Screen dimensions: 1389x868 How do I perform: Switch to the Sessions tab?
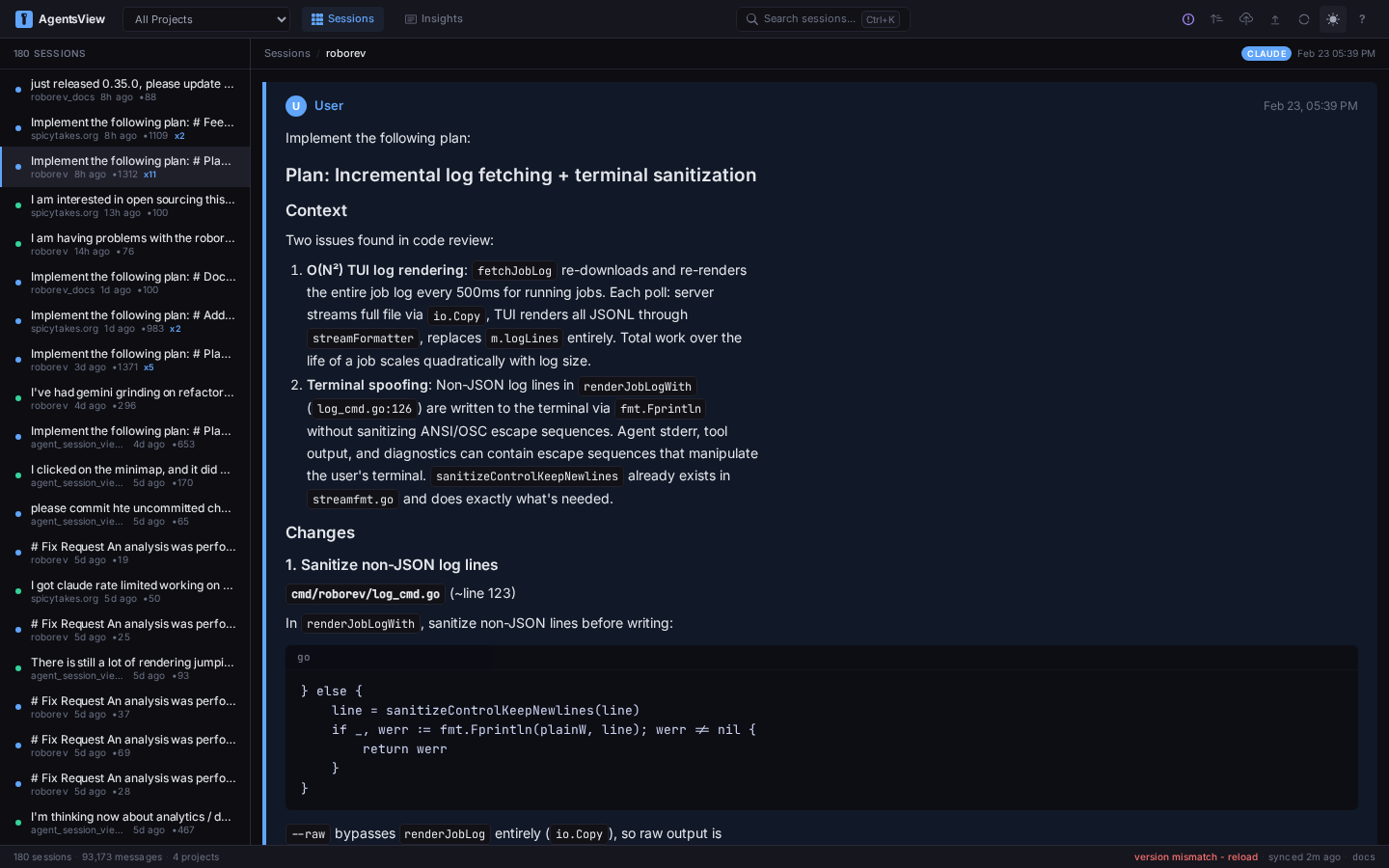click(x=342, y=19)
